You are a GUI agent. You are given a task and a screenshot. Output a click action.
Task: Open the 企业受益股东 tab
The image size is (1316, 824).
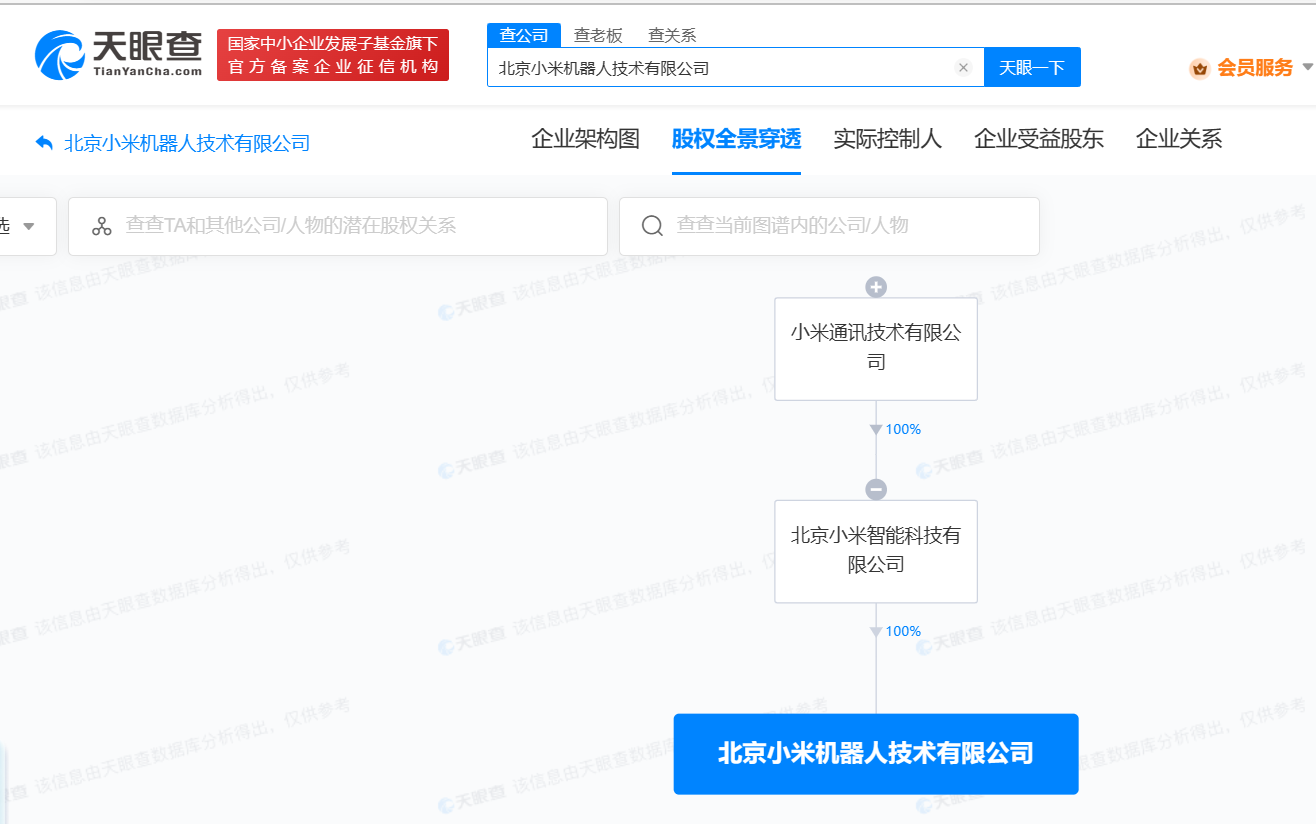coord(1039,139)
